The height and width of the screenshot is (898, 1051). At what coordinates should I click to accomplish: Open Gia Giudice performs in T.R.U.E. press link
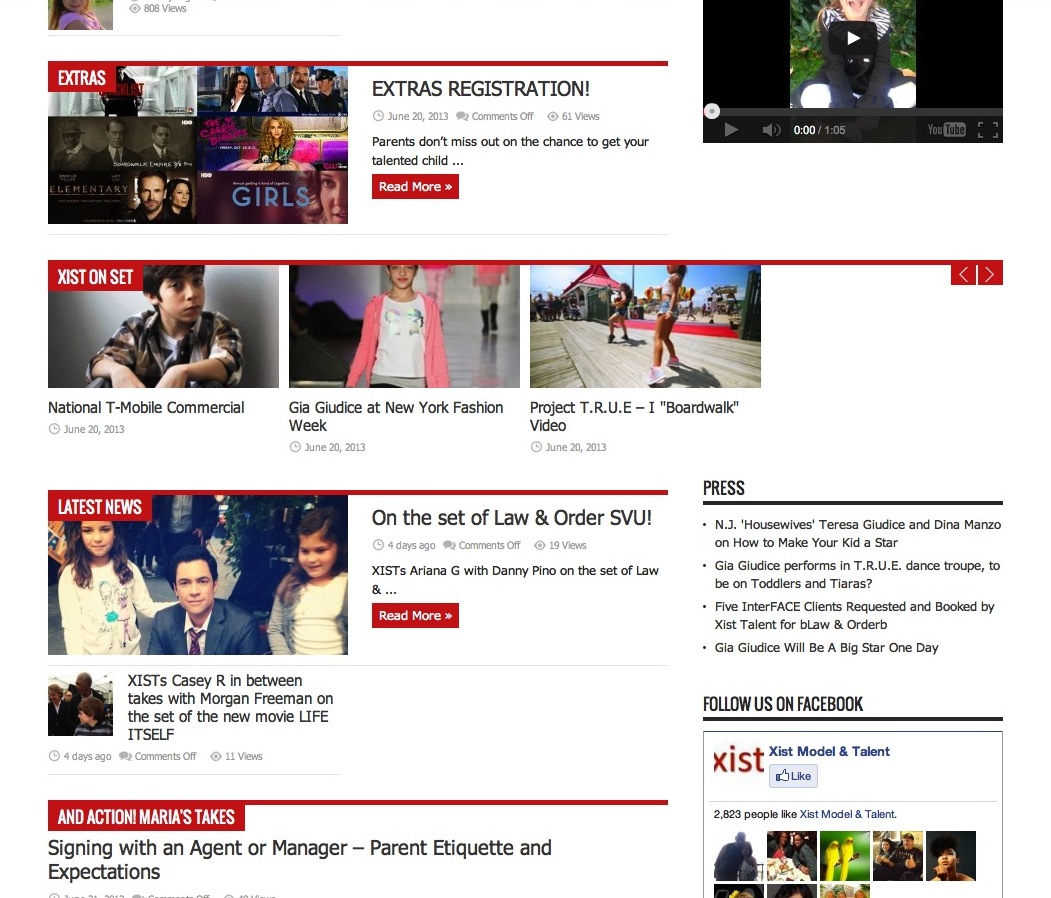[x=857, y=574]
